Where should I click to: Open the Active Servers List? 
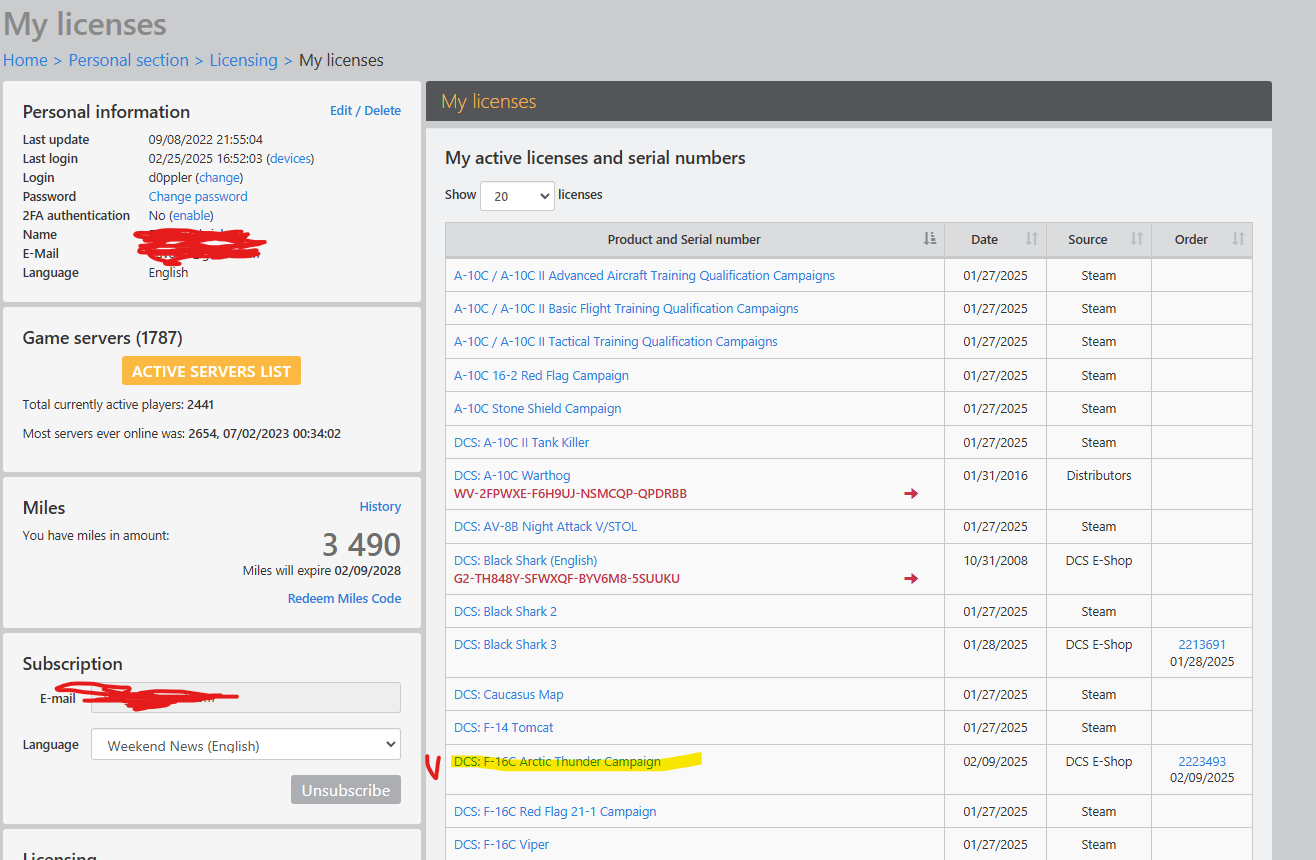point(211,371)
